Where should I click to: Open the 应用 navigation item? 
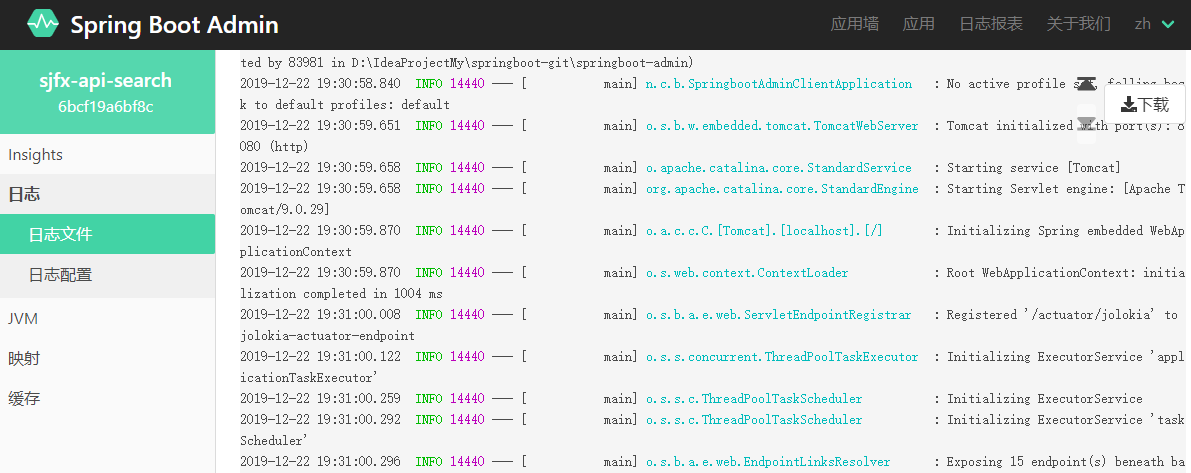(918, 24)
